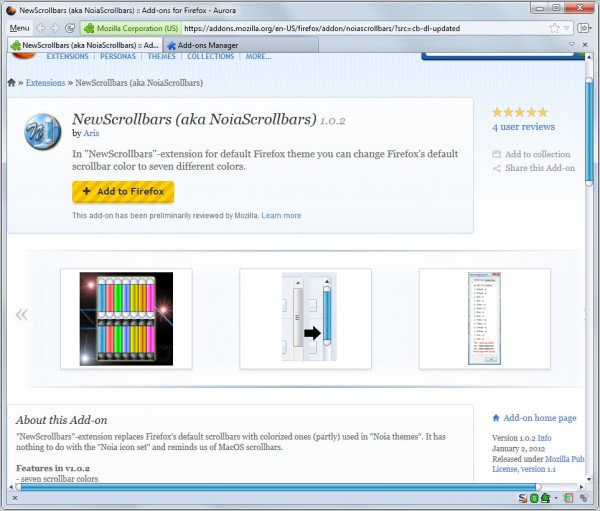Open the THEMES navigation link
Image resolution: width=600 pixels, height=511 pixels.
[x=161, y=56]
